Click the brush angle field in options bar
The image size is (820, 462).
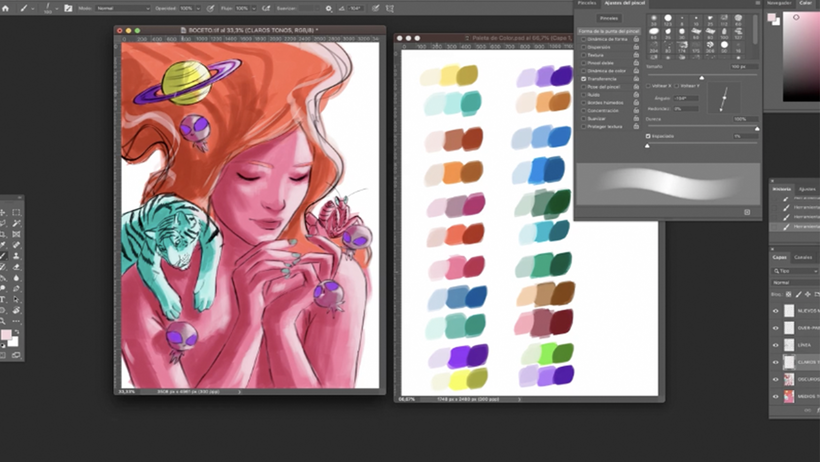(356, 8)
